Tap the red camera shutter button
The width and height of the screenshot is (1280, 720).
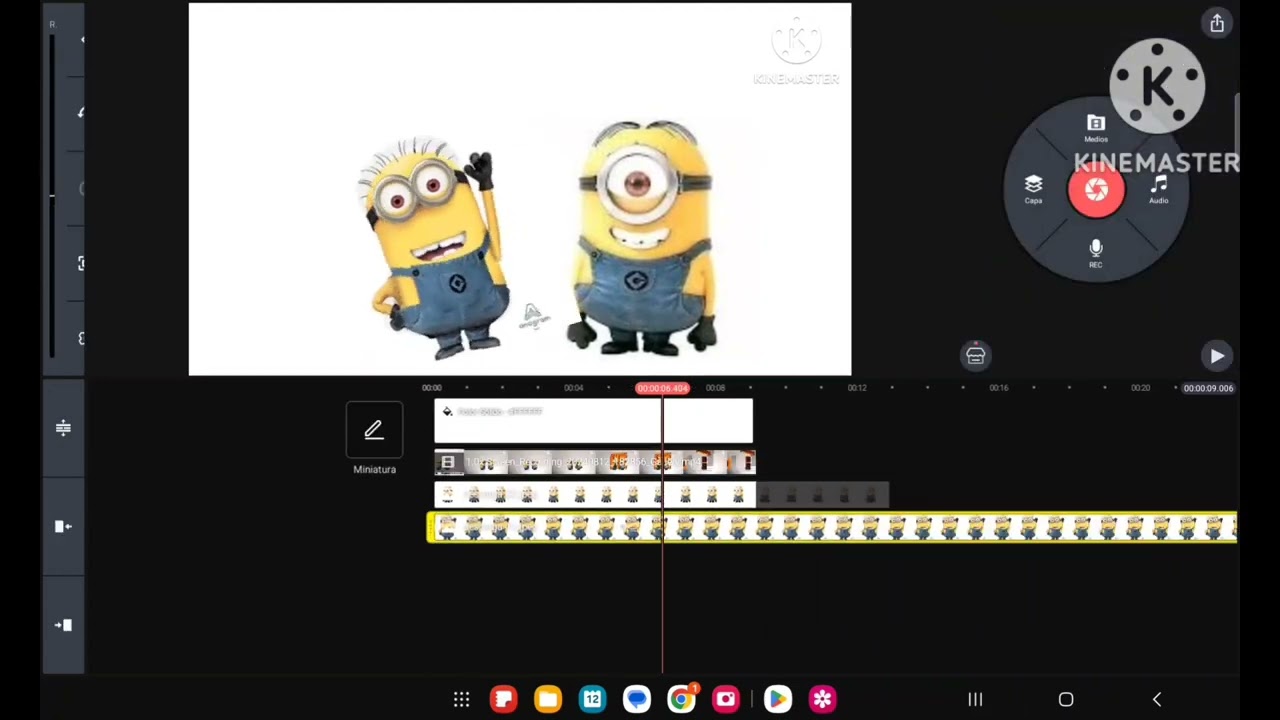1096,189
